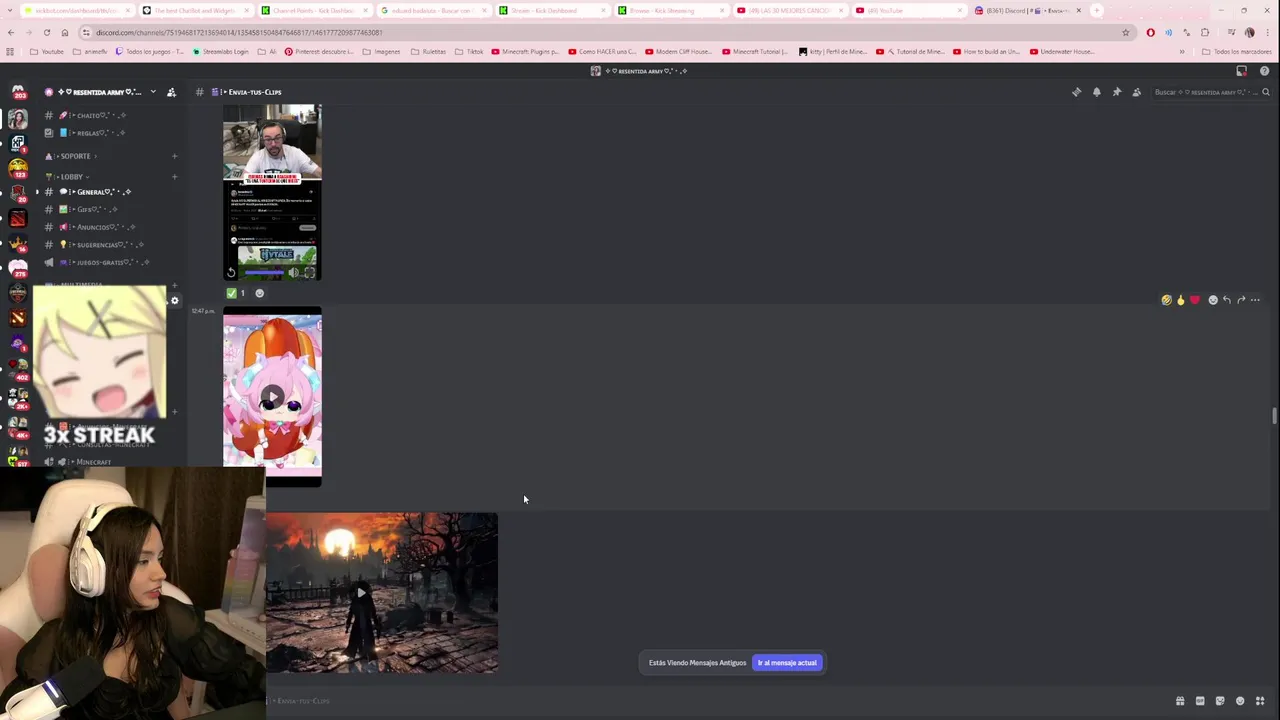Toggle the green checkmark reaction

point(236,293)
